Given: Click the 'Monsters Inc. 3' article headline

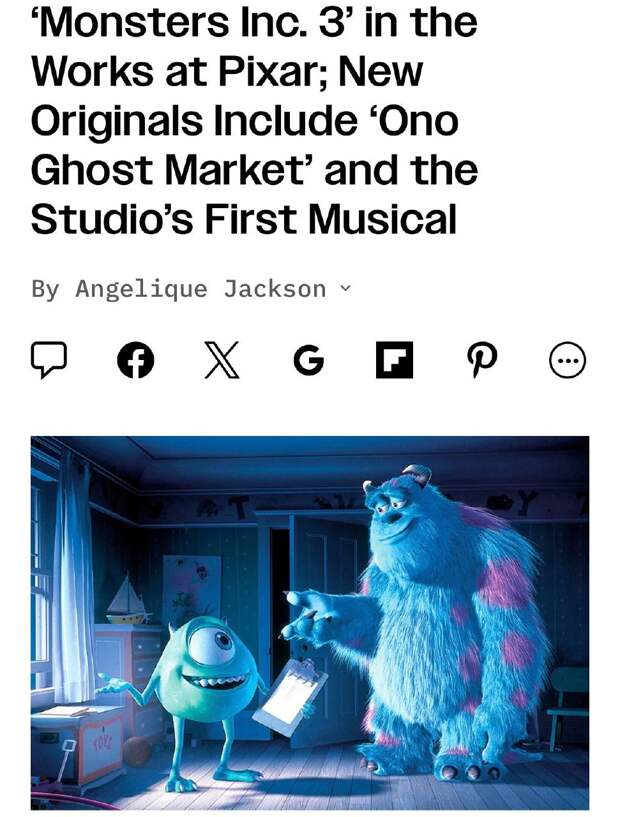Looking at the screenshot, I should [x=254, y=120].
